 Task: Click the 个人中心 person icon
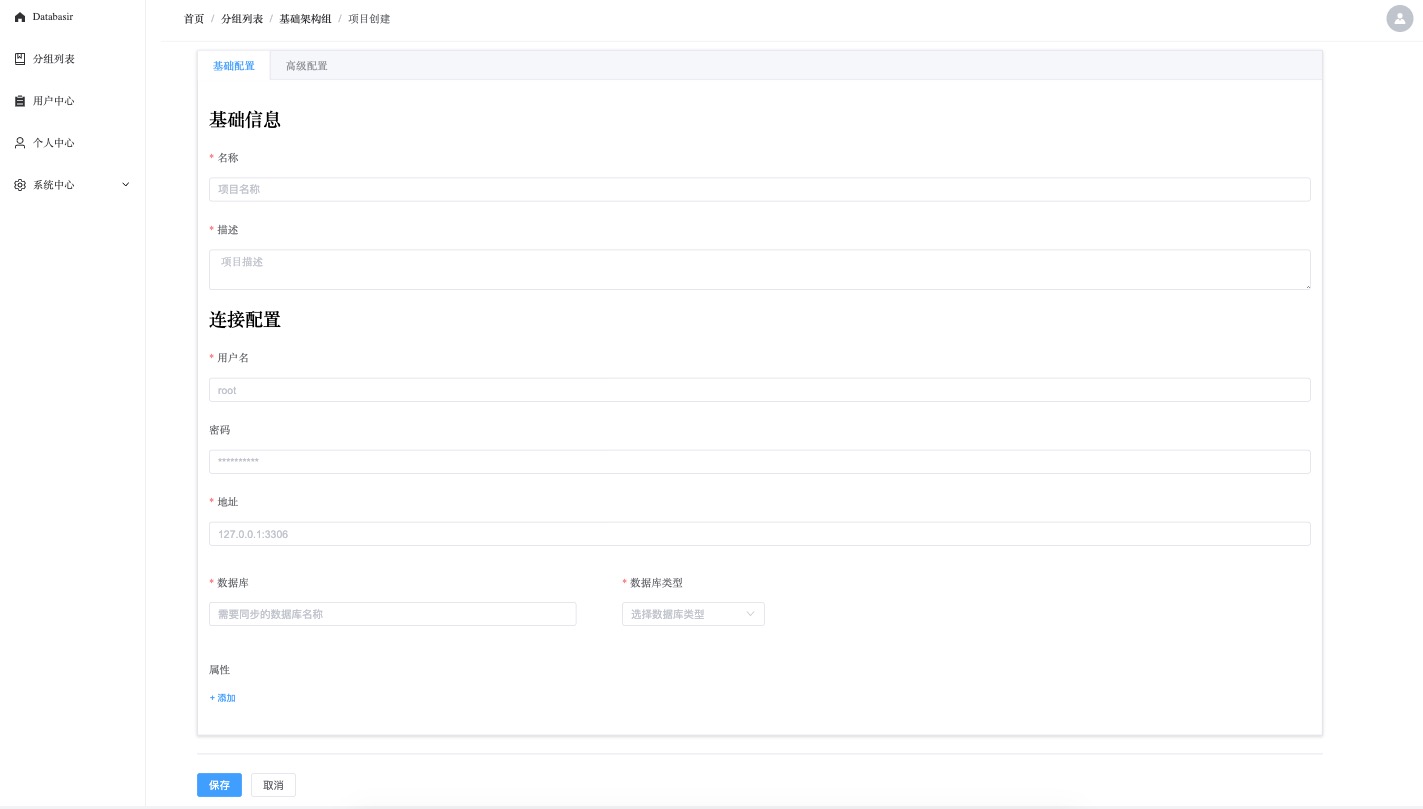pyautogui.click(x=20, y=143)
